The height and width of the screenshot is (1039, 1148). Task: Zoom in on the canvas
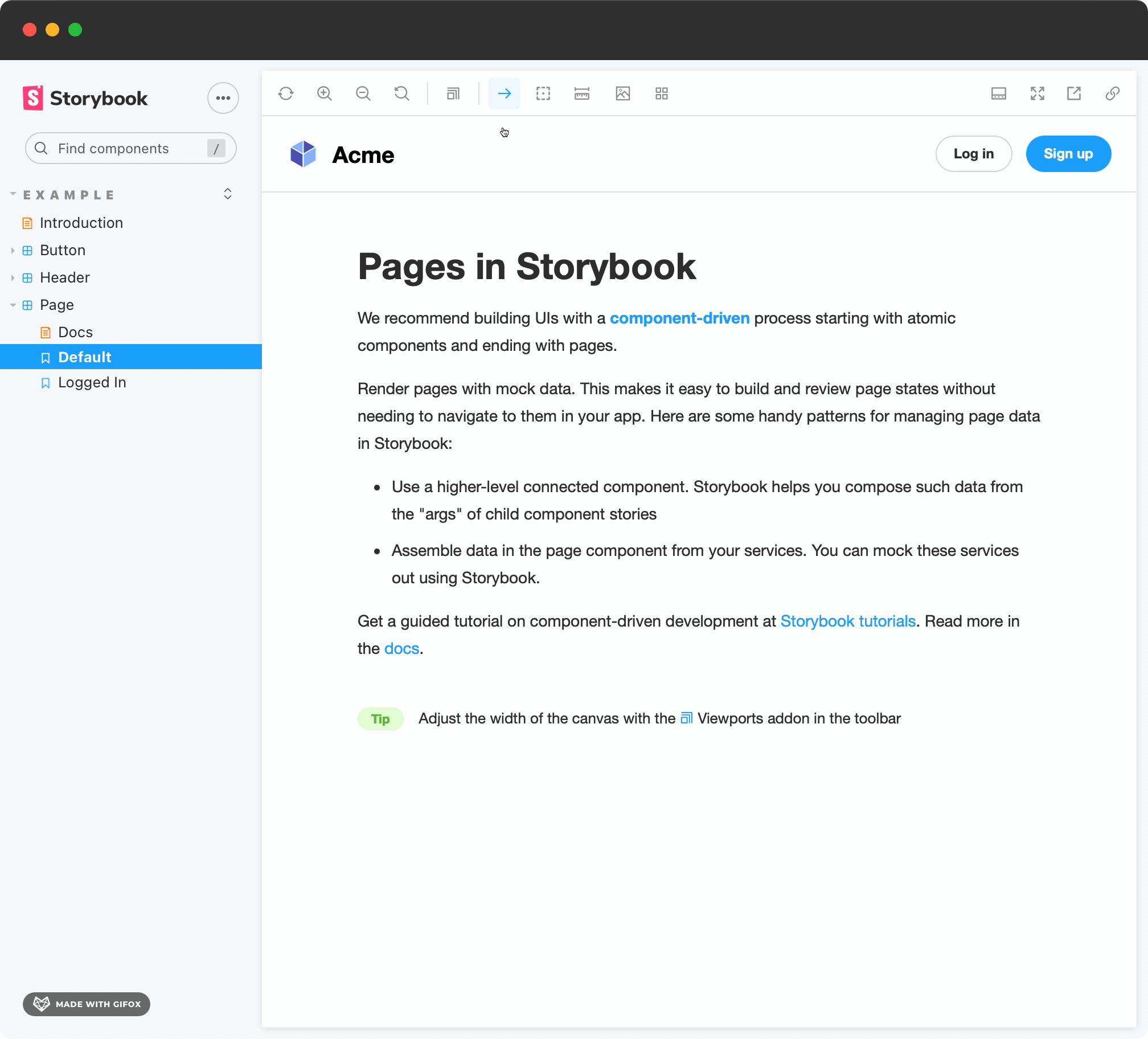pyautogui.click(x=325, y=93)
